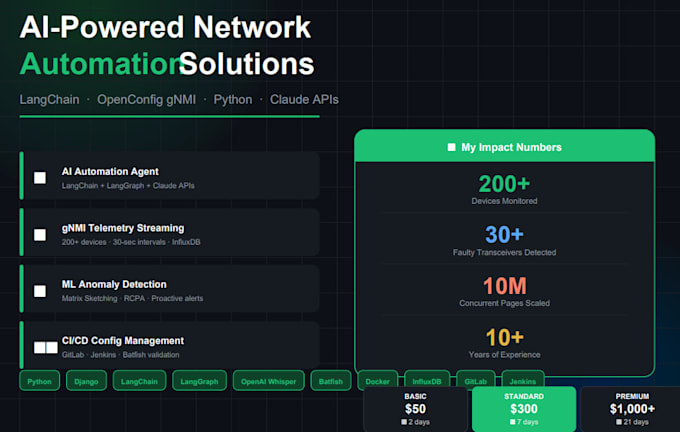
Task: Click the Docker tag
Action: click(x=377, y=381)
